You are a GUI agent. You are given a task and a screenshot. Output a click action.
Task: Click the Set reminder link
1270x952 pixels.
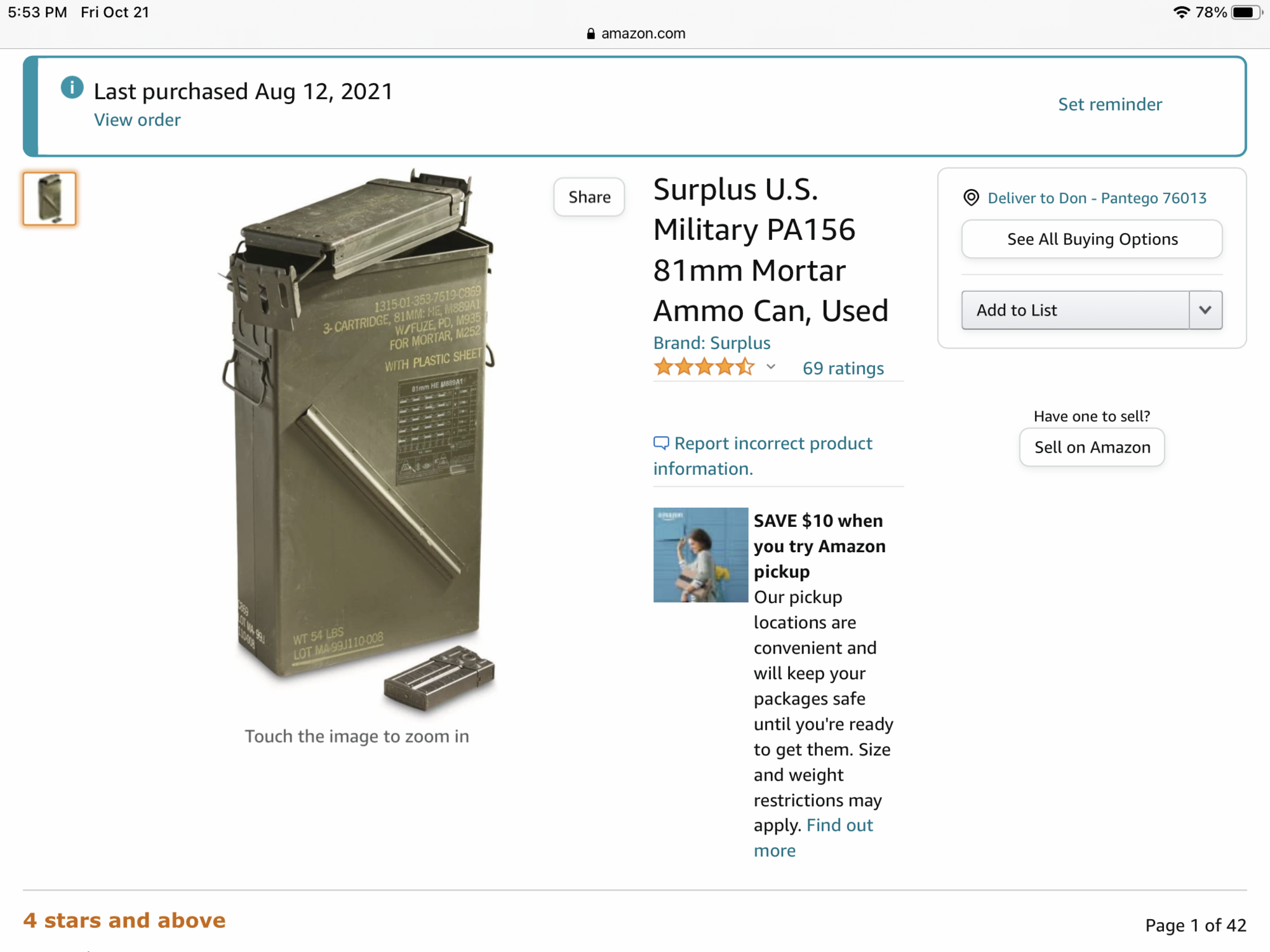point(1109,104)
